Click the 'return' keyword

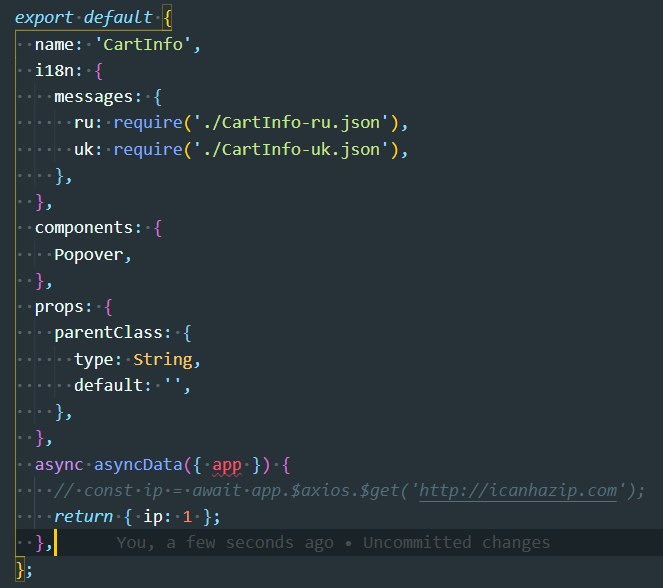(x=83, y=517)
